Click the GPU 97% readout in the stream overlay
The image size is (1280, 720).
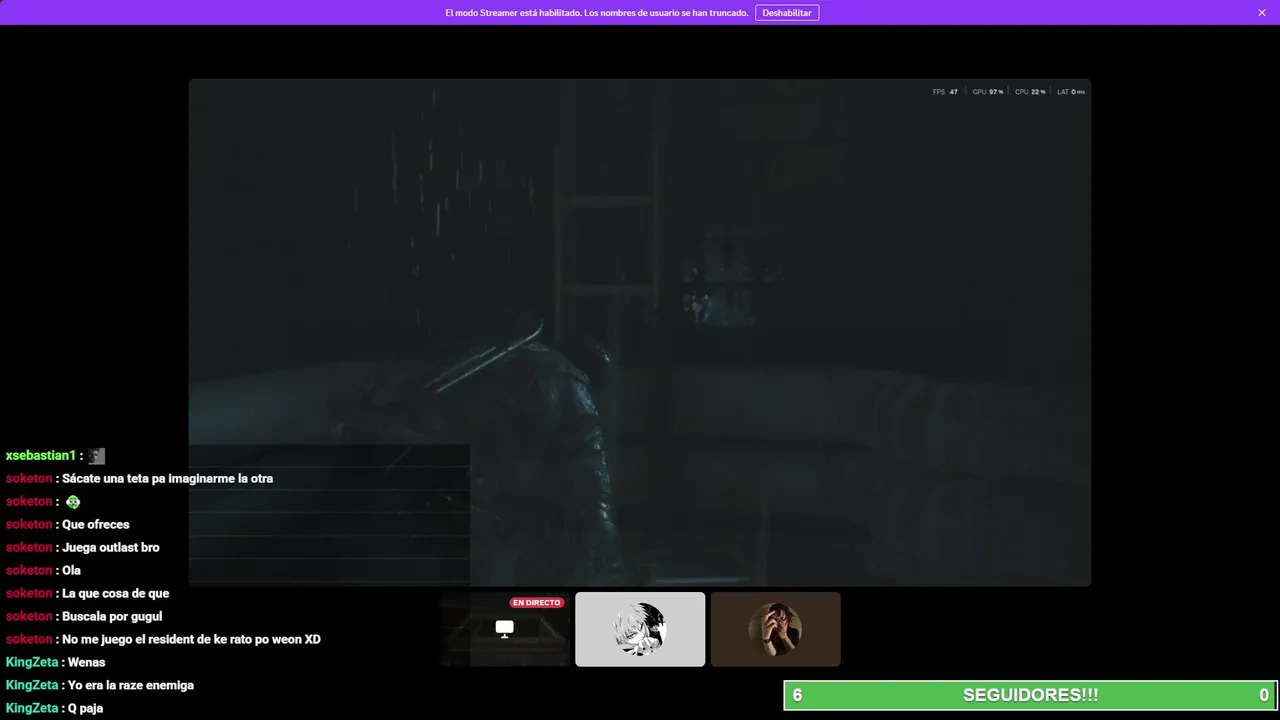click(x=988, y=92)
